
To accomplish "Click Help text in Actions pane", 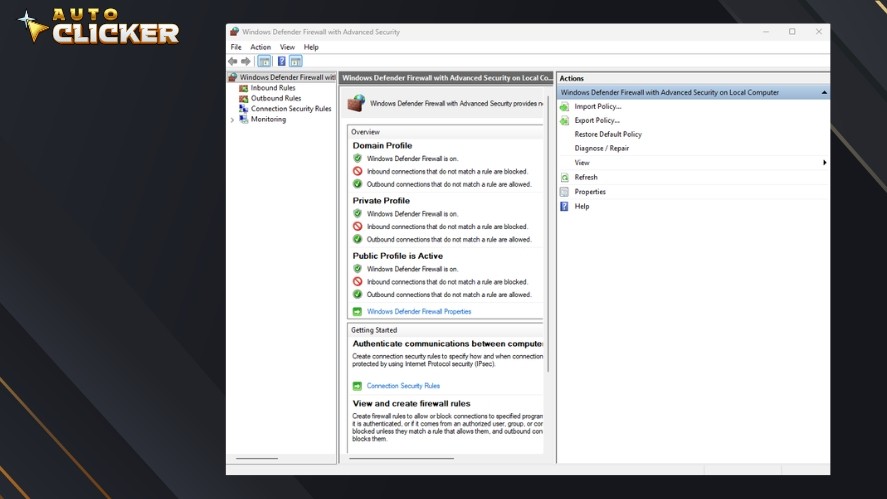I will 582,207.
